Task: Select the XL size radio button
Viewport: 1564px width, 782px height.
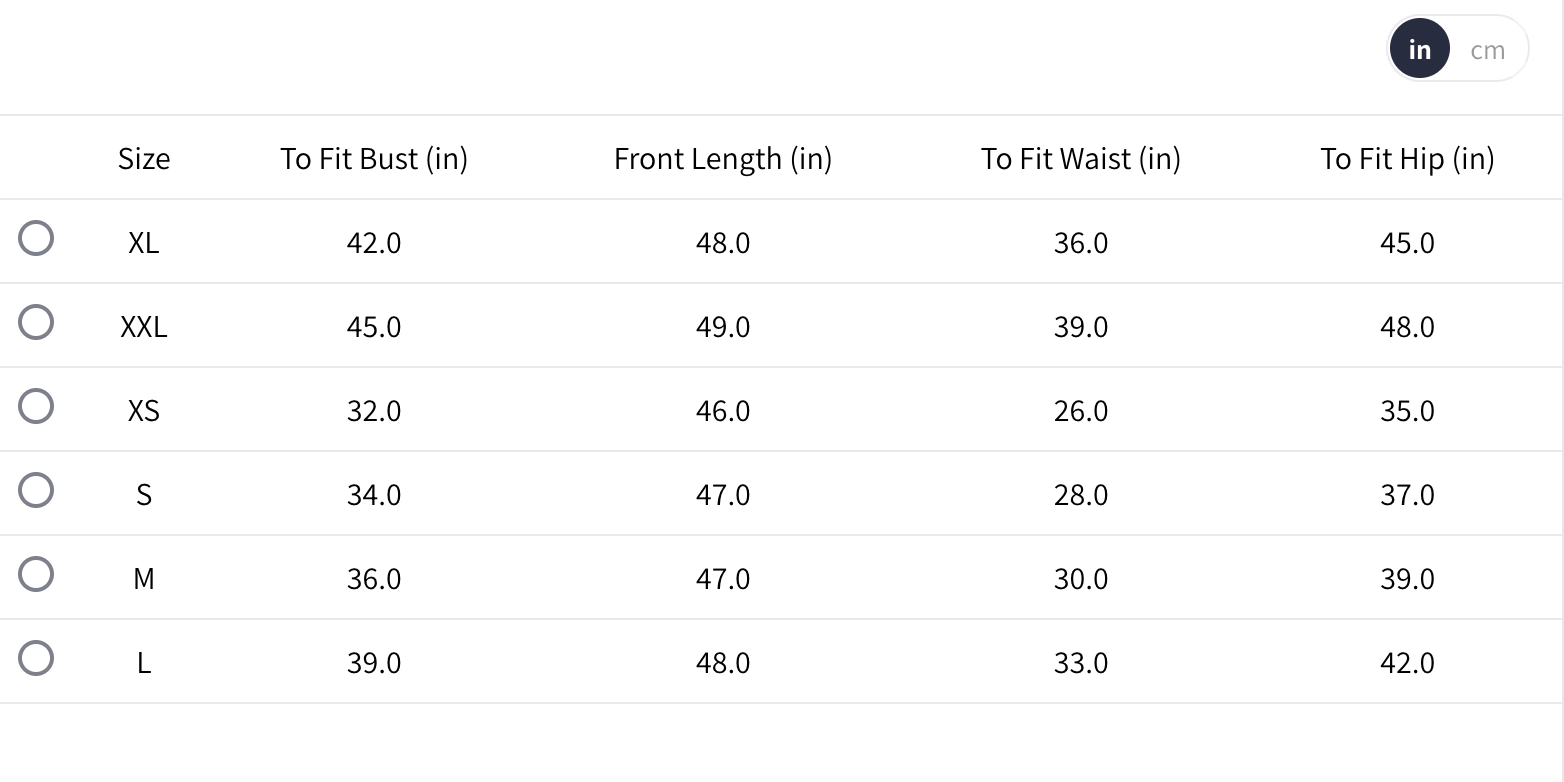Action: [36, 239]
